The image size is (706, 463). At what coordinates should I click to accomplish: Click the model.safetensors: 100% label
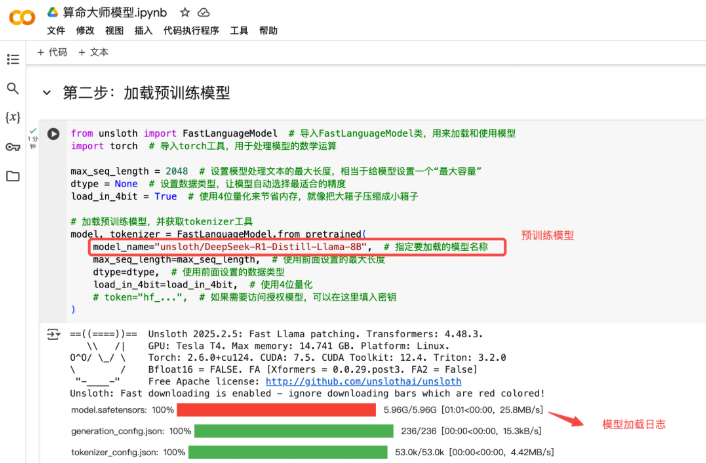point(122,410)
